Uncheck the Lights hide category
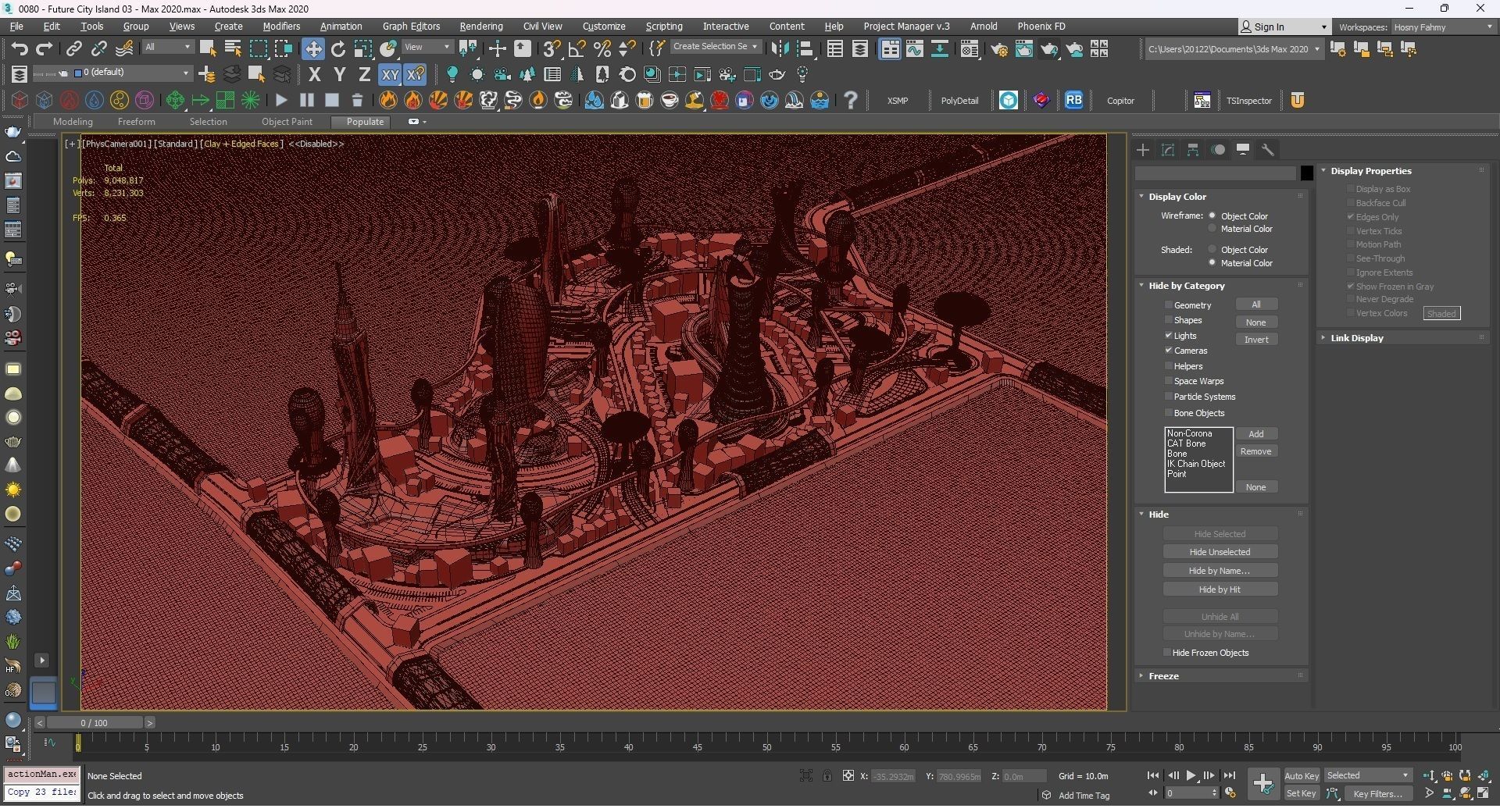The image size is (1500, 812). click(x=1169, y=336)
